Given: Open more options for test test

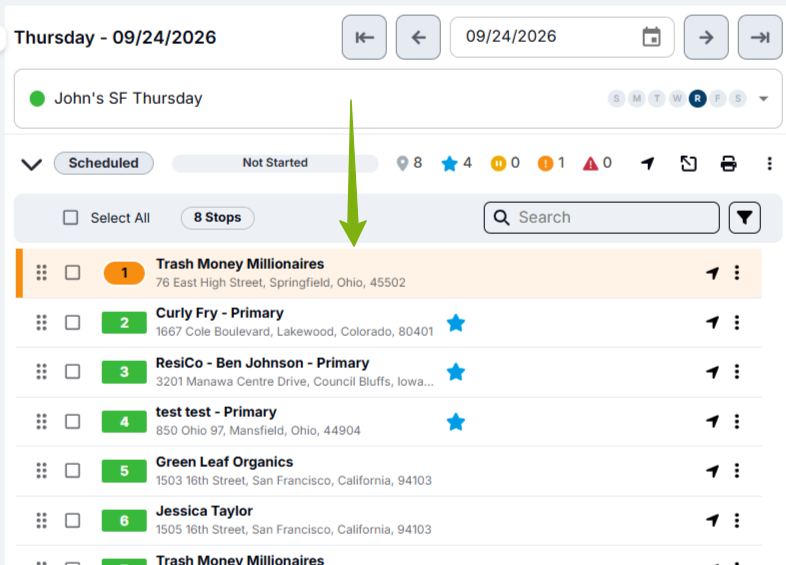Looking at the screenshot, I should coord(736,421).
